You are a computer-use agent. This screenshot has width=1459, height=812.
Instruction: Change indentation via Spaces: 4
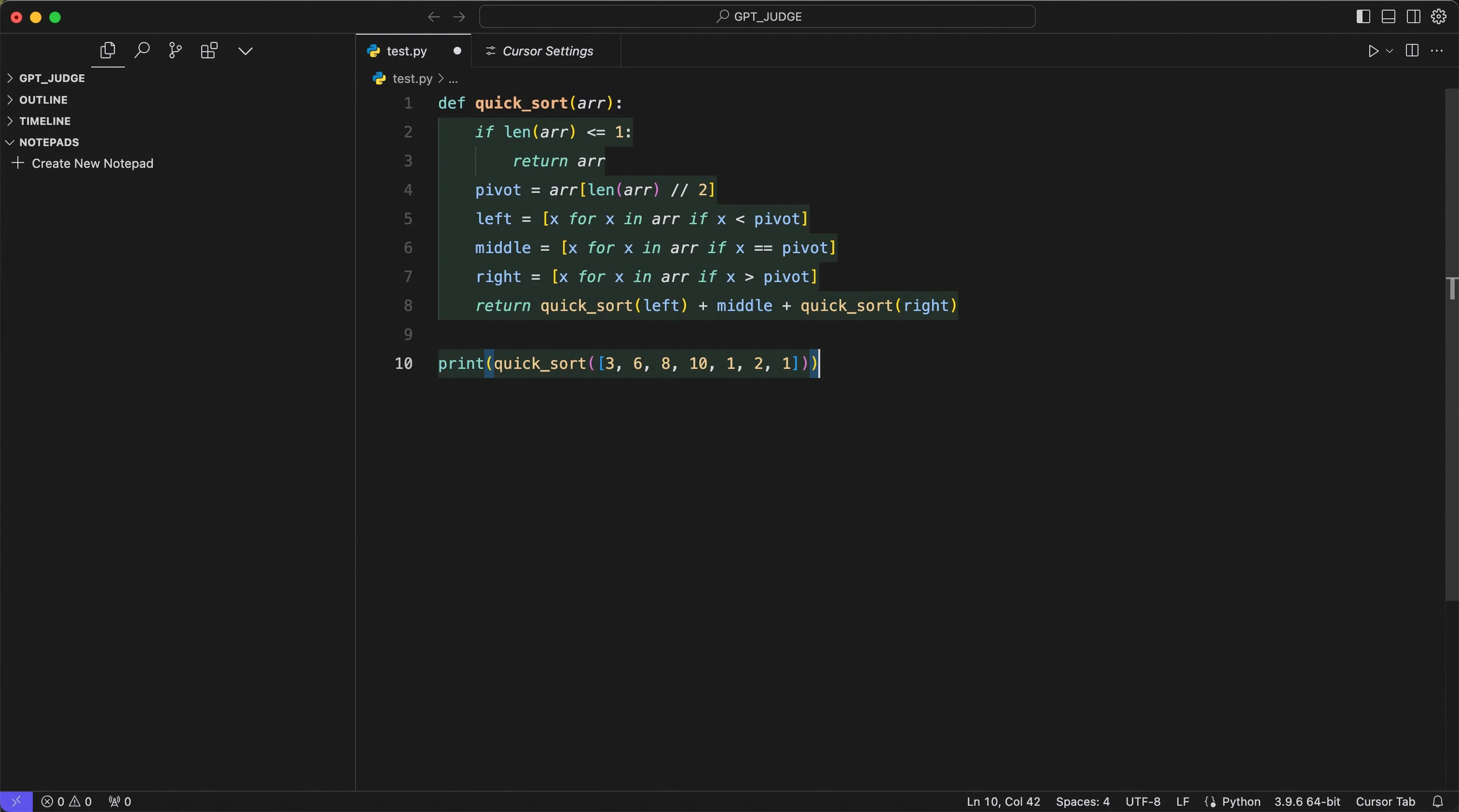[x=1082, y=801]
